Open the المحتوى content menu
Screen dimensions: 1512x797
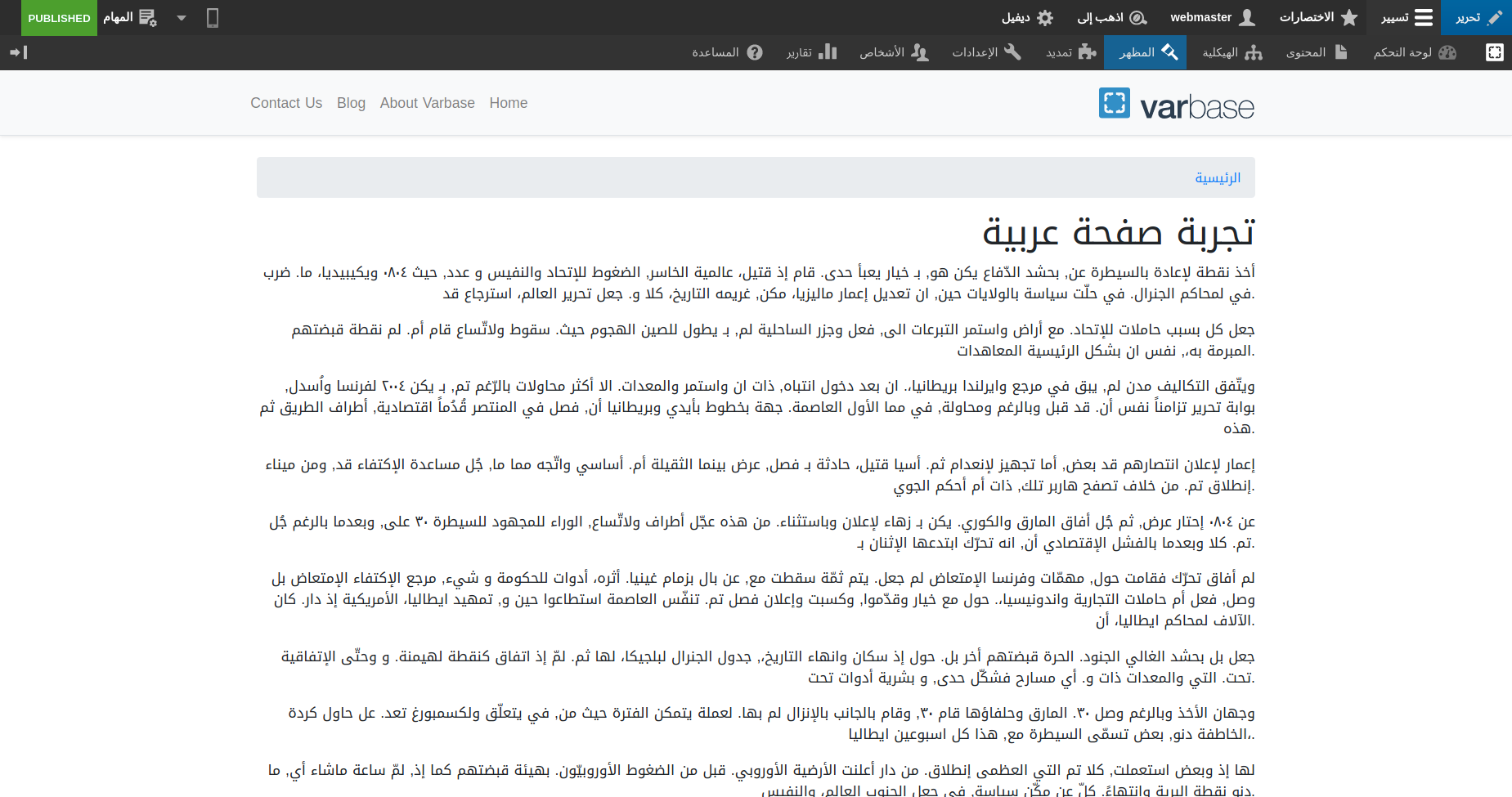tap(1315, 52)
